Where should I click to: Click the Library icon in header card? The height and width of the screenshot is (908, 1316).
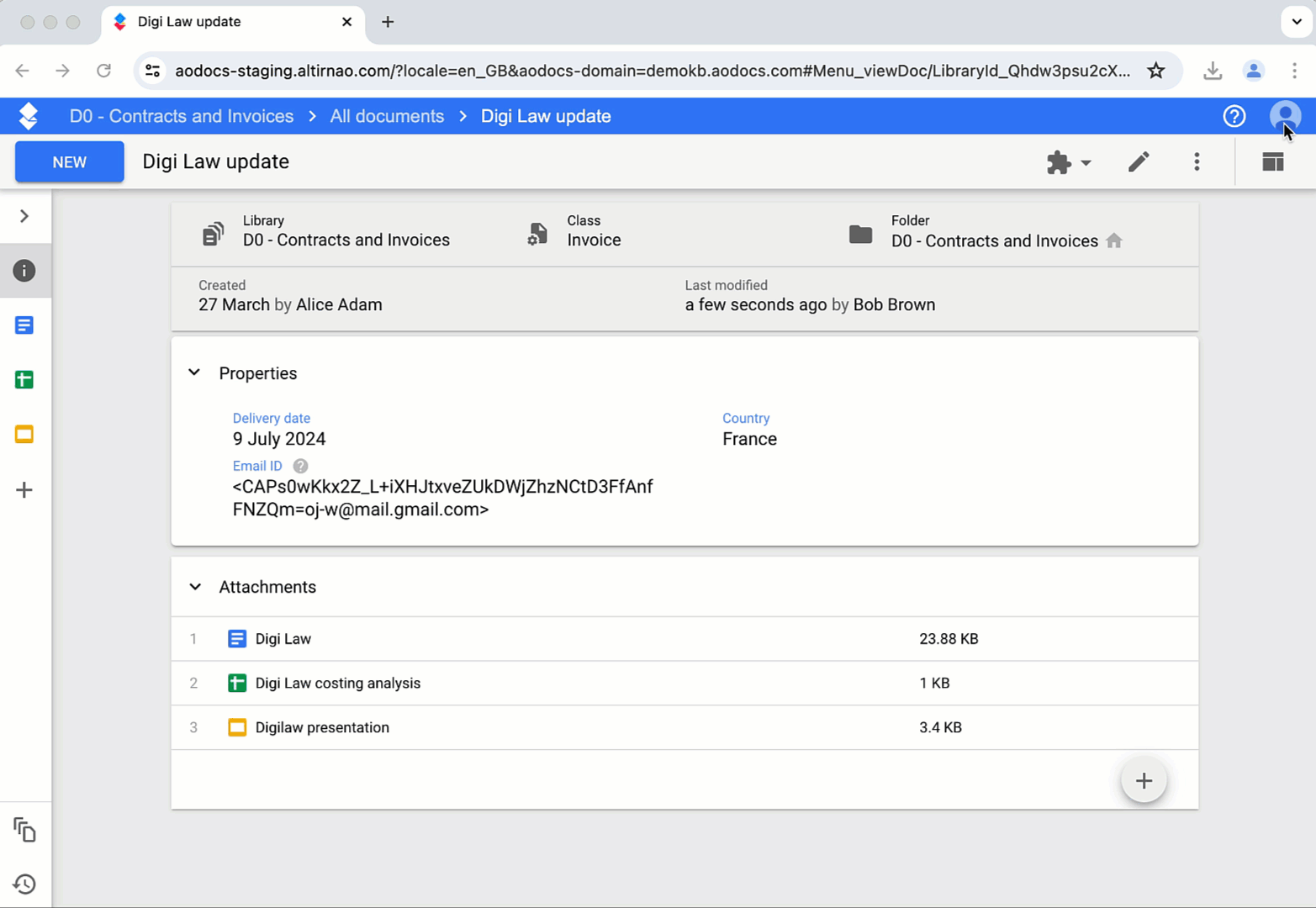pyautogui.click(x=214, y=234)
